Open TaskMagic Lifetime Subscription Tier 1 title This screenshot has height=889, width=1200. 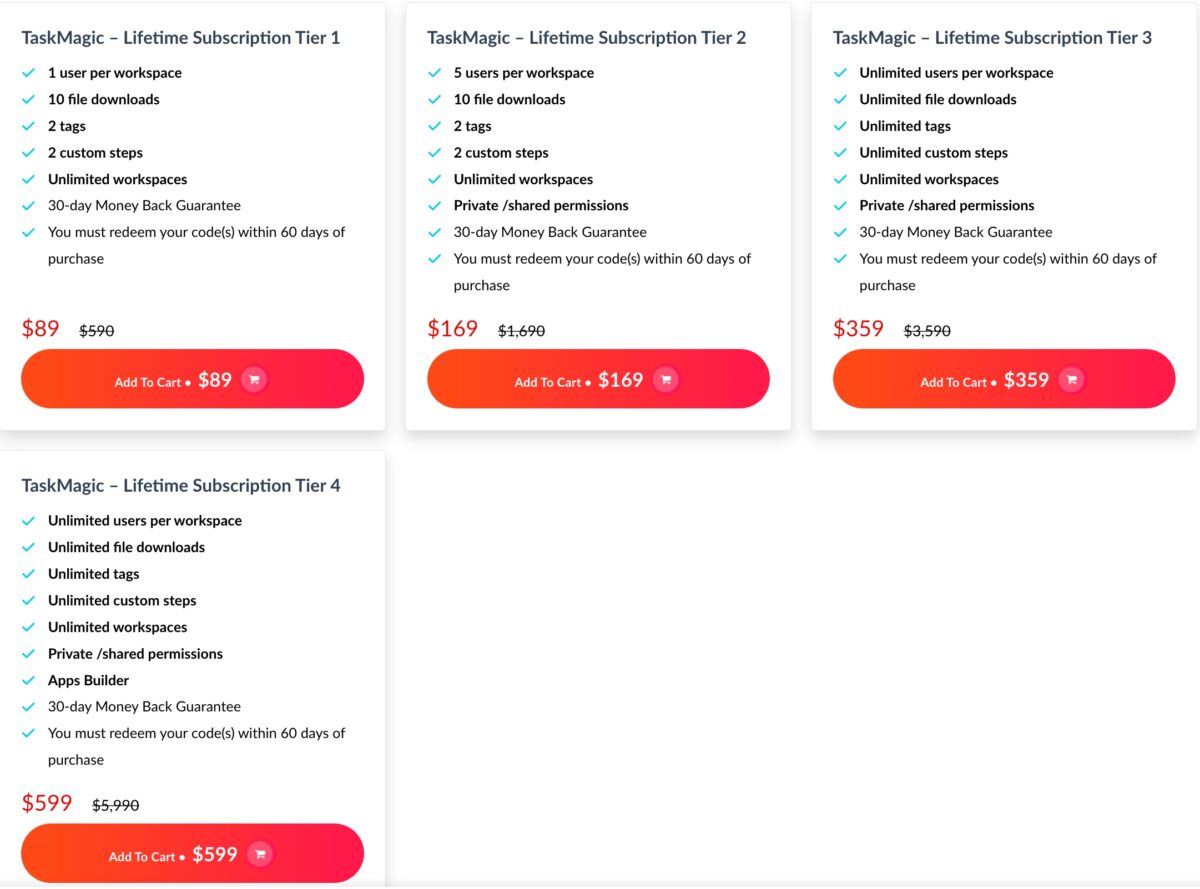[x=181, y=38]
